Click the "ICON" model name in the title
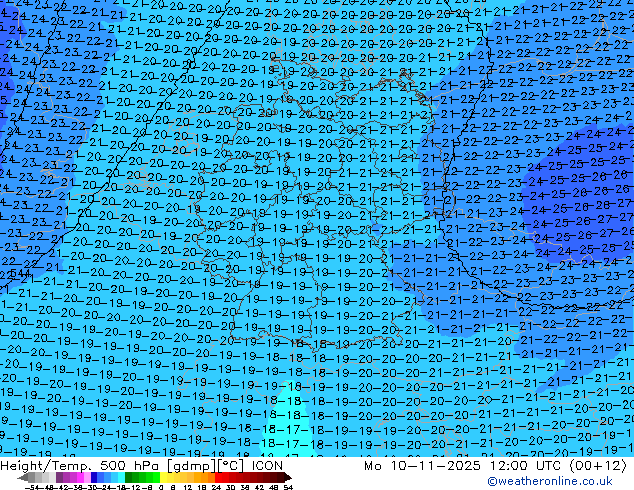Image resolution: width=634 pixels, height=490 pixels. 267,466
